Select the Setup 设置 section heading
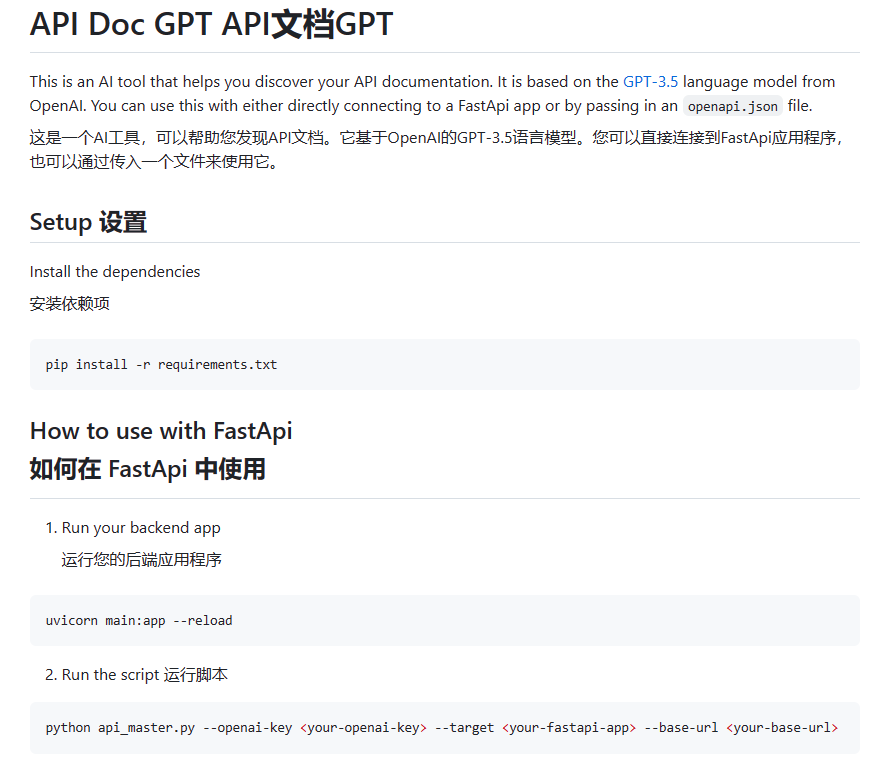880x770 pixels. (x=88, y=222)
